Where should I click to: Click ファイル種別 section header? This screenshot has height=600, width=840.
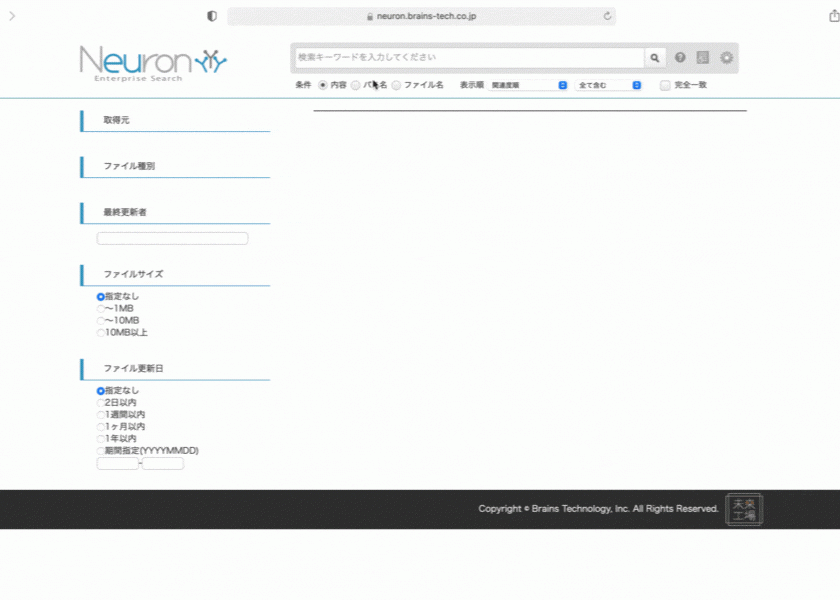coord(175,167)
